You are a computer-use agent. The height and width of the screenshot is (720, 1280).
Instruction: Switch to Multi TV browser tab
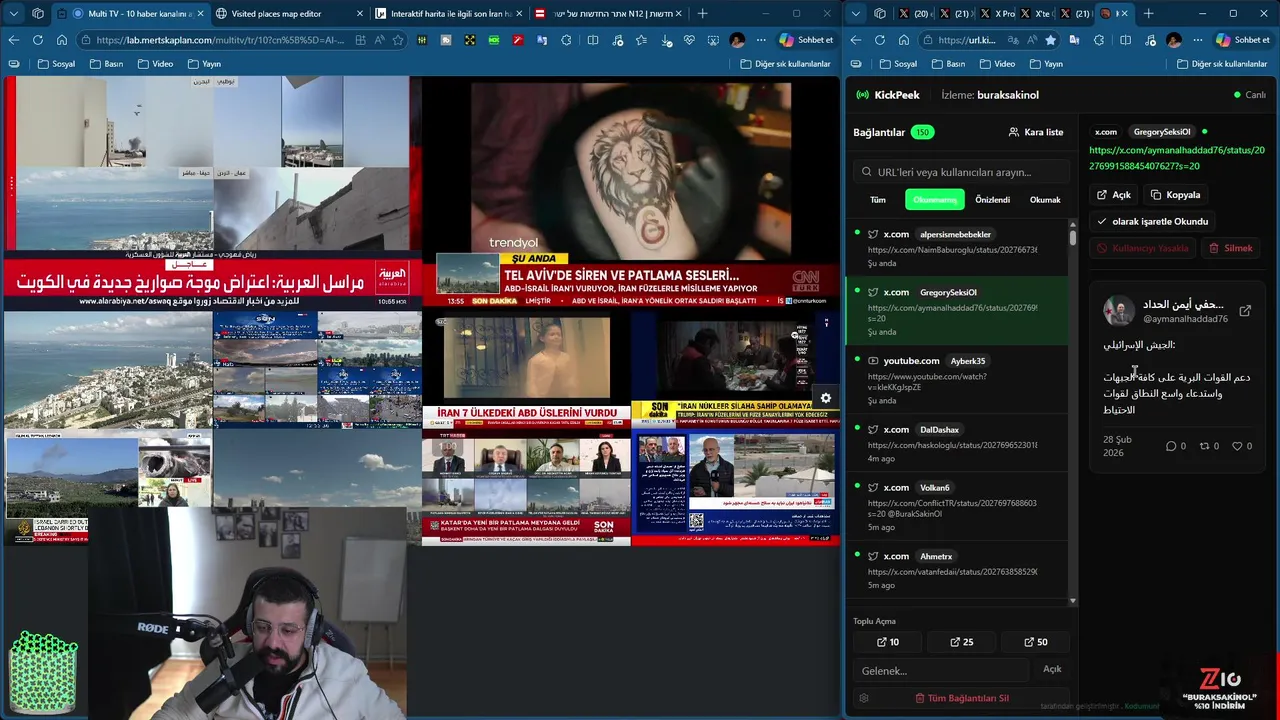[x=130, y=14]
